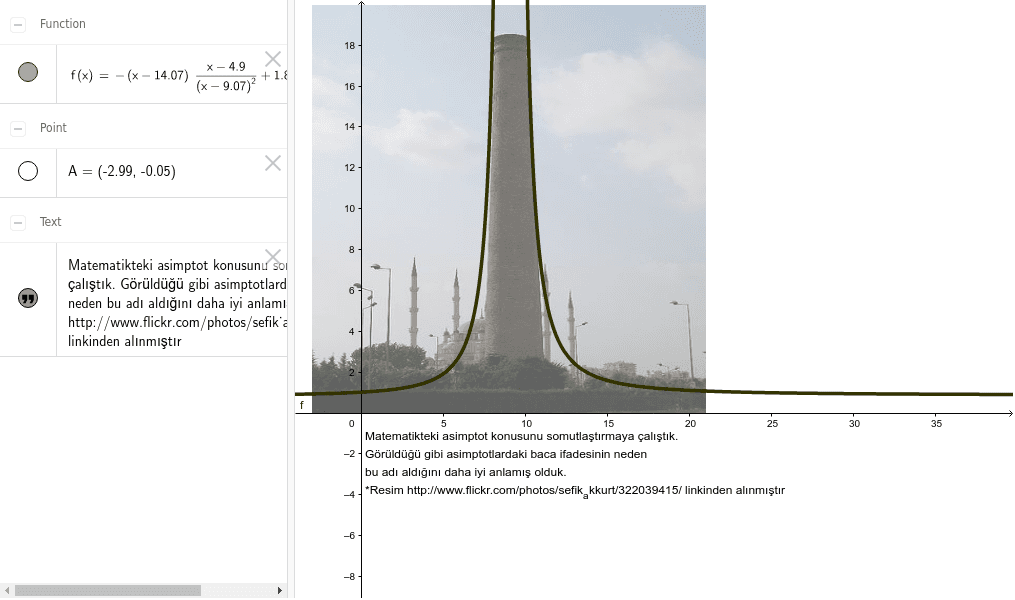Screen dimensions: 1015x600
Task: Click the algebra panel horizontal scrollbar thumb
Action: [108, 590]
